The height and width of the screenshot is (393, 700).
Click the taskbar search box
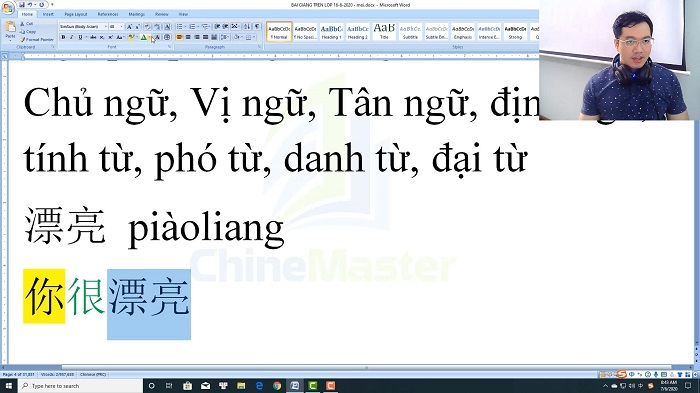pos(80,386)
